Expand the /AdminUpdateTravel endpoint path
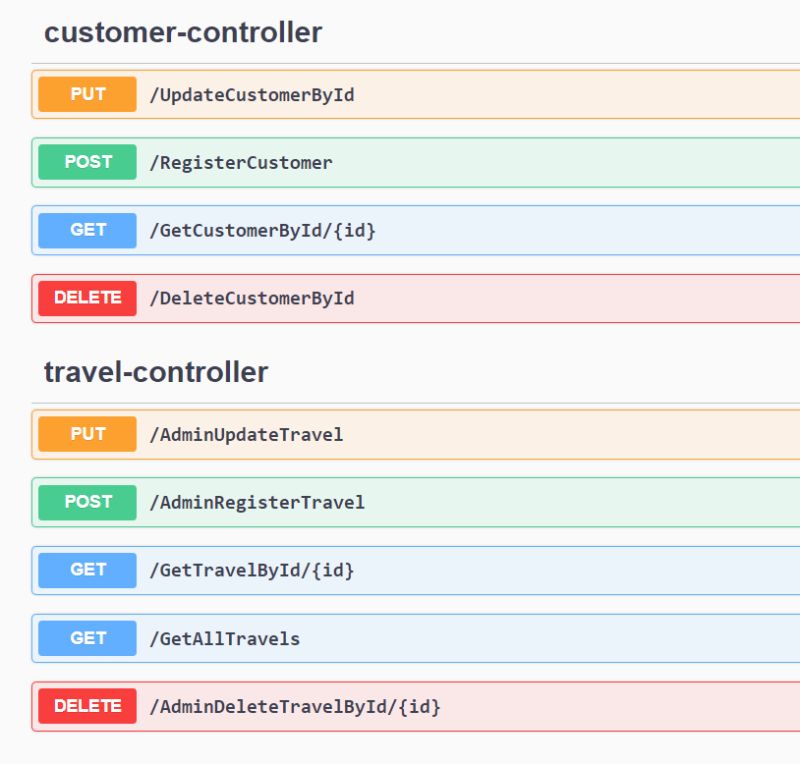The width and height of the screenshot is (800, 764). point(245,434)
